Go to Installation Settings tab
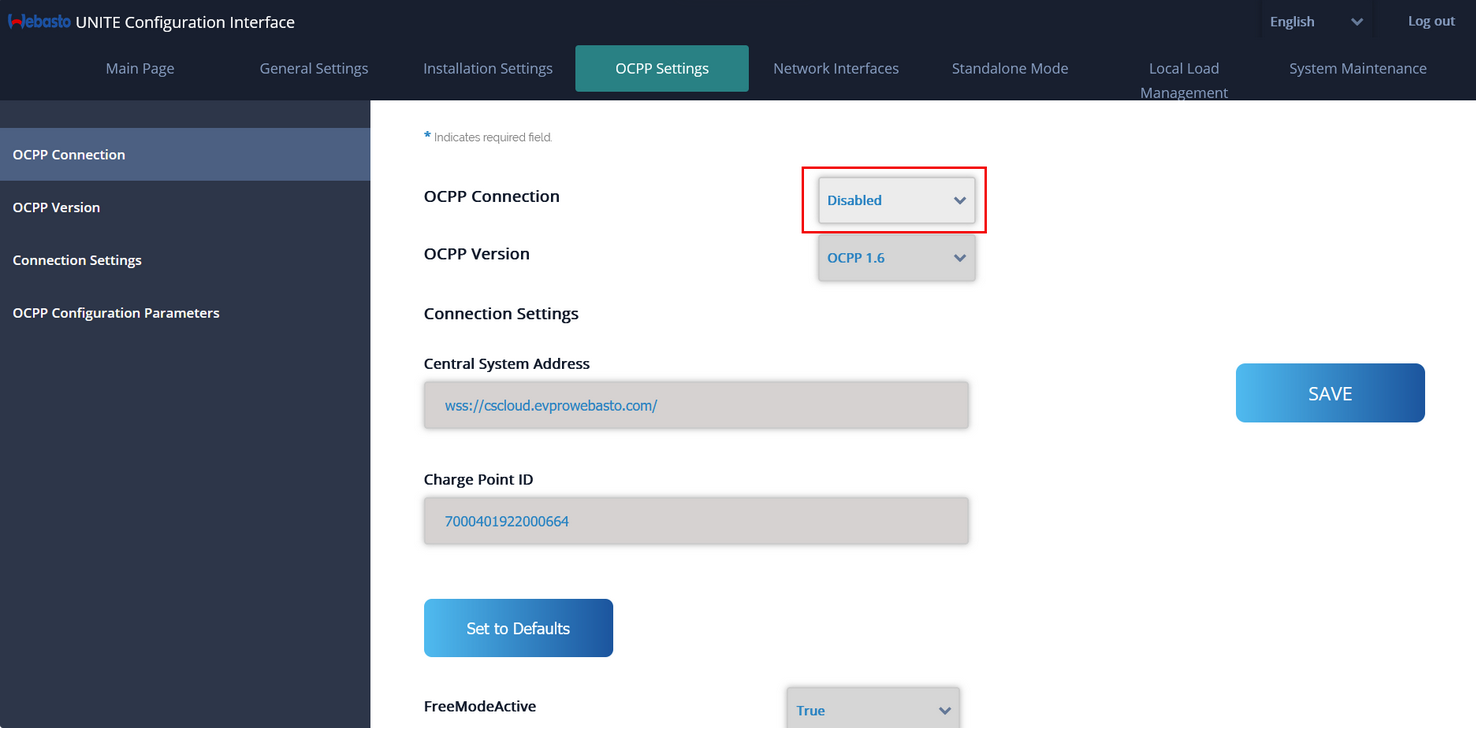Image resolution: width=1476 pixels, height=729 pixels. coord(488,69)
